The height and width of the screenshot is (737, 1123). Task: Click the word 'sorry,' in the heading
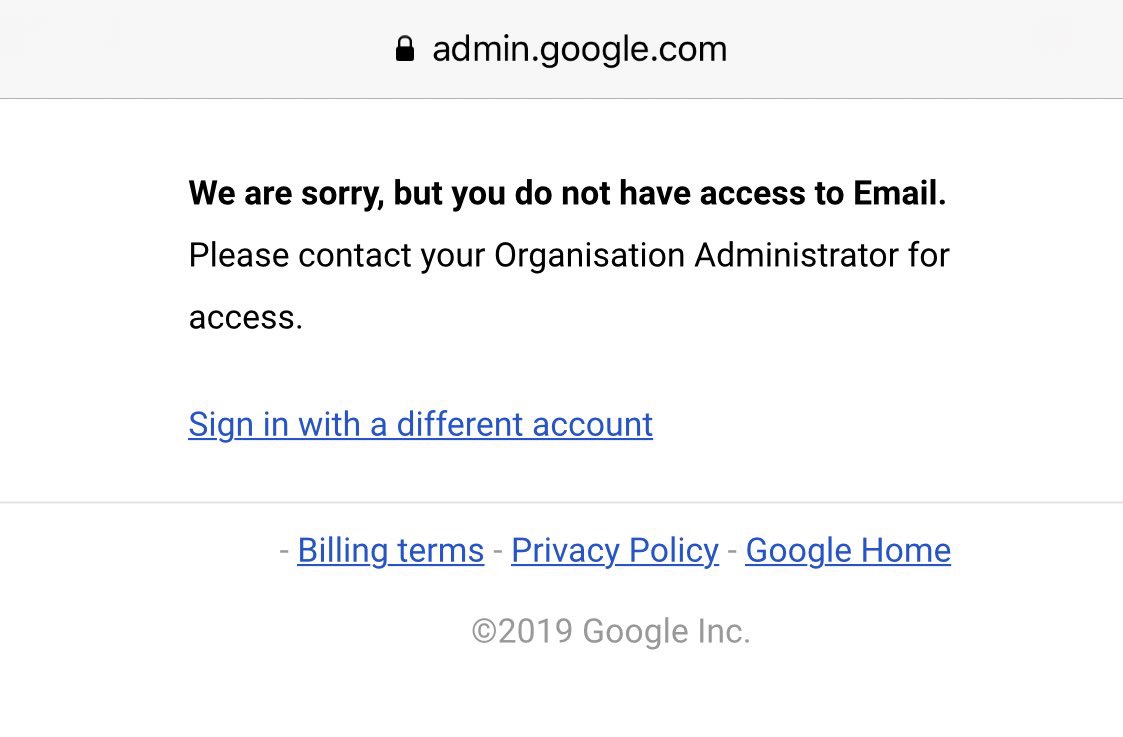[x=342, y=194]
